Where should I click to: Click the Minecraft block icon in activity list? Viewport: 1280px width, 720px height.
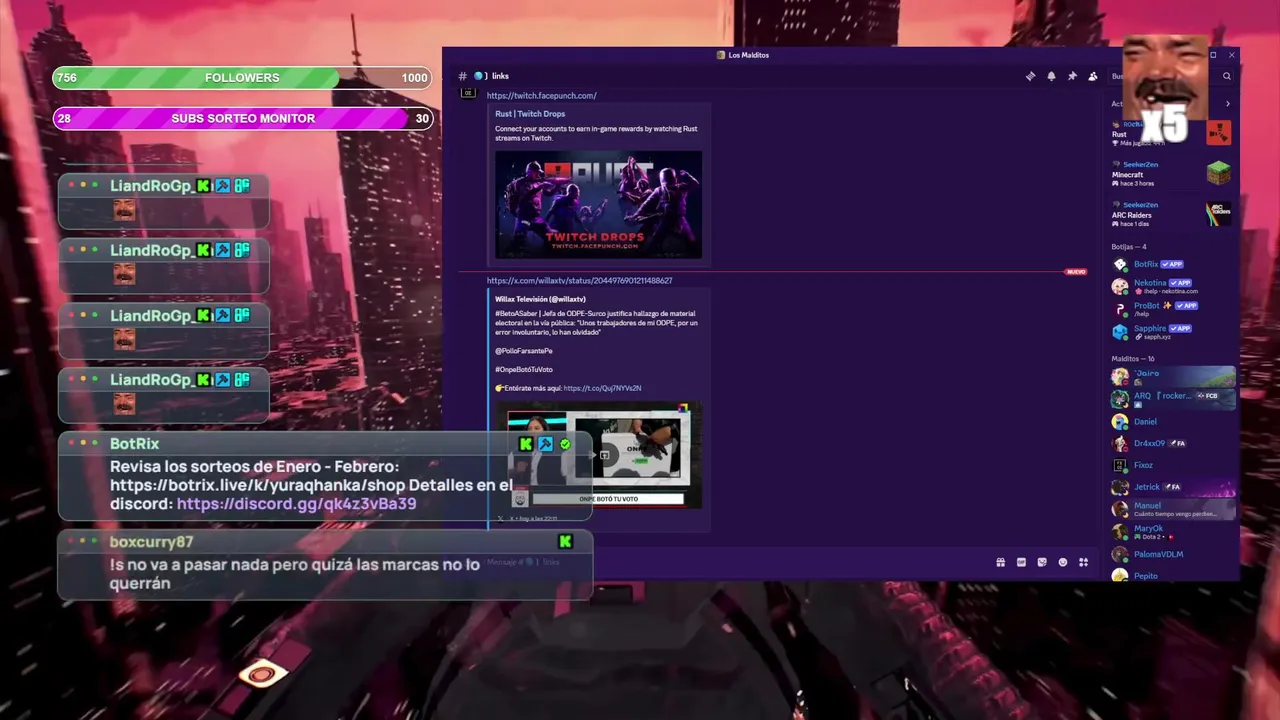point(1219,173)
